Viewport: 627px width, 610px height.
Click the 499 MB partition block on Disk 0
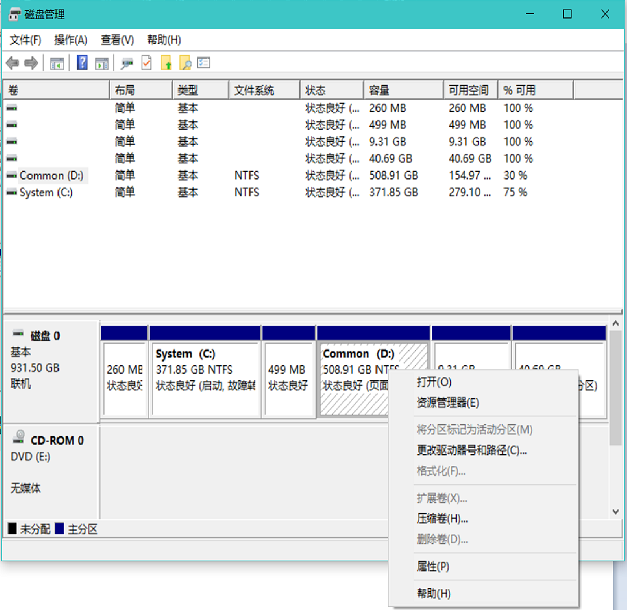click(x=288, y=372)
